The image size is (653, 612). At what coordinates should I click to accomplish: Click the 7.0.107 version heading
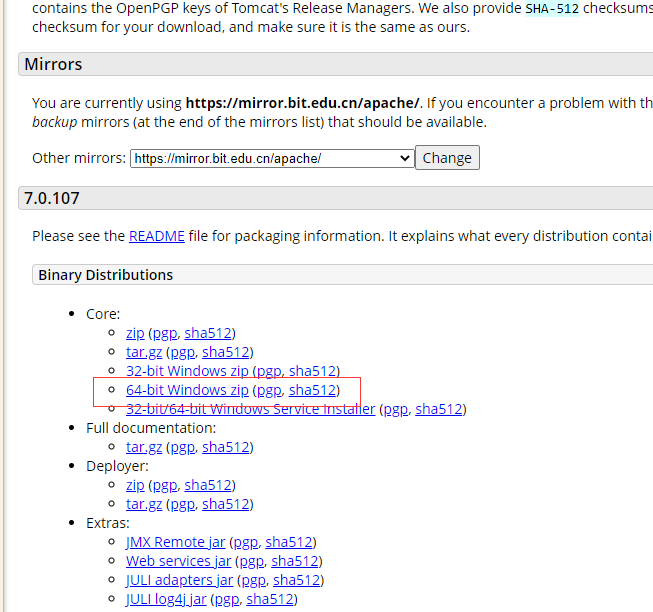(52, 198)
